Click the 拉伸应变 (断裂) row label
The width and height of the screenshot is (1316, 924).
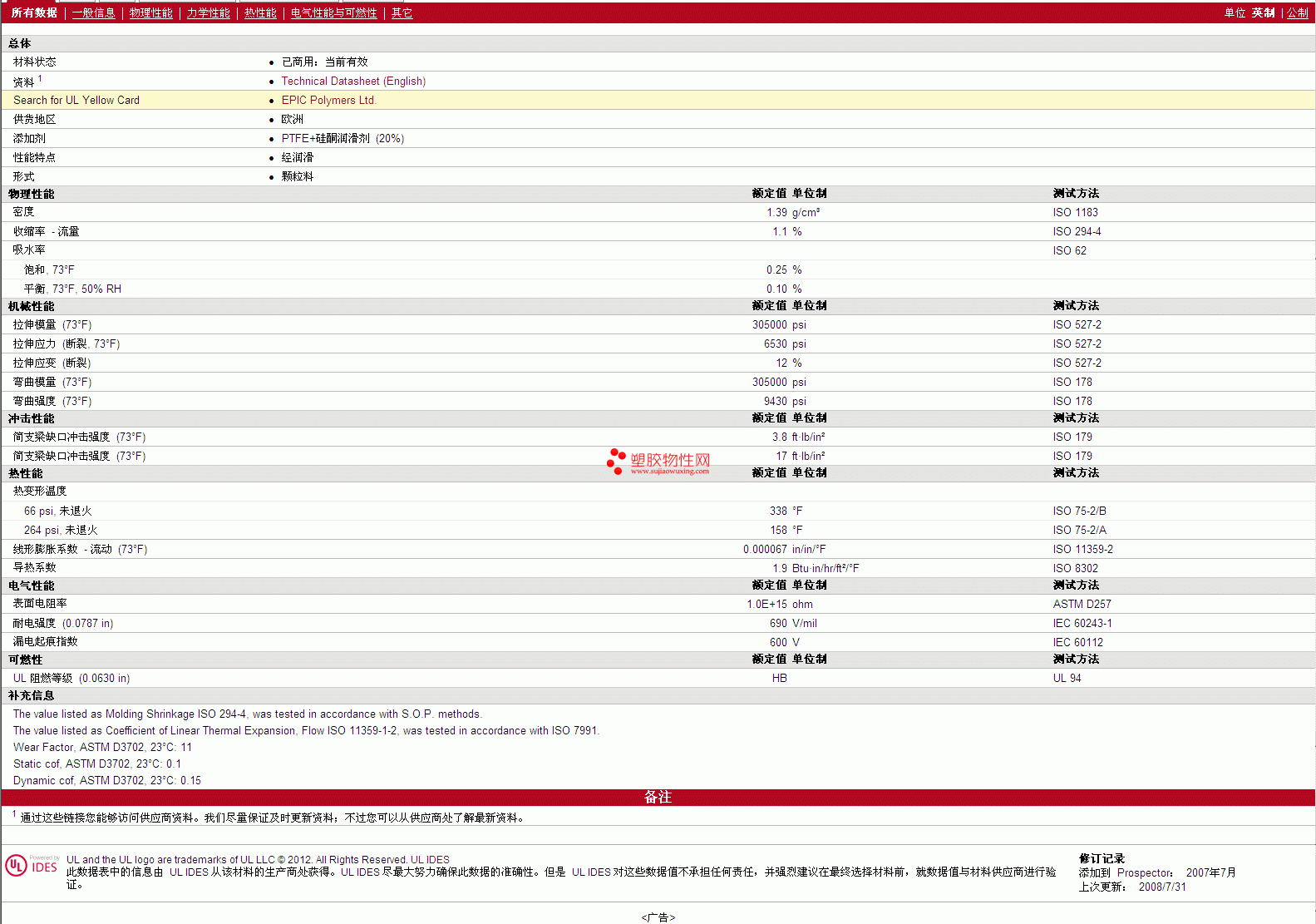click(x=52, y=363)
